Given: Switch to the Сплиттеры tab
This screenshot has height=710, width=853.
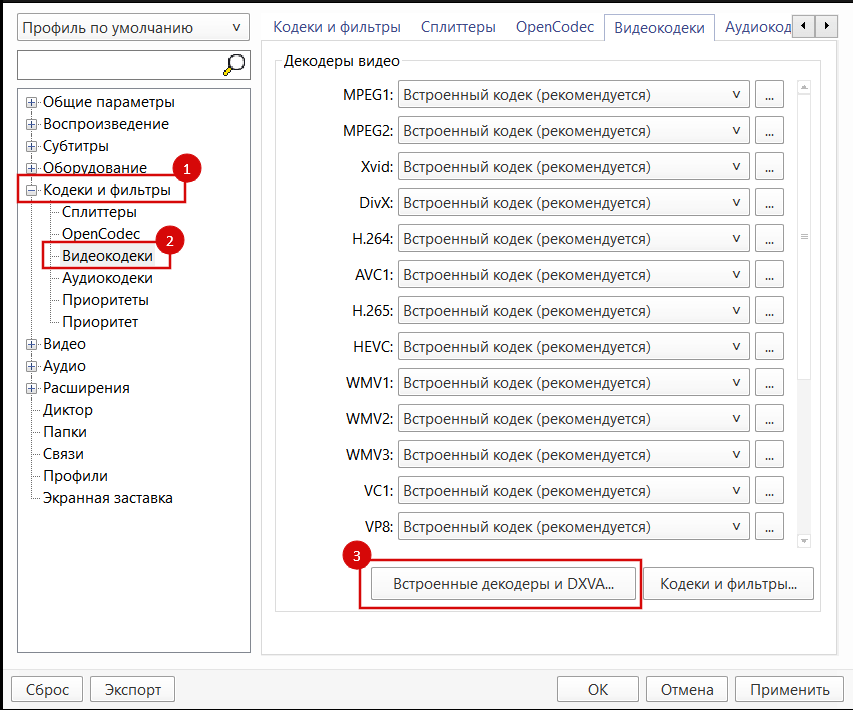Looking at the screenshot, I should pos(458,27).
